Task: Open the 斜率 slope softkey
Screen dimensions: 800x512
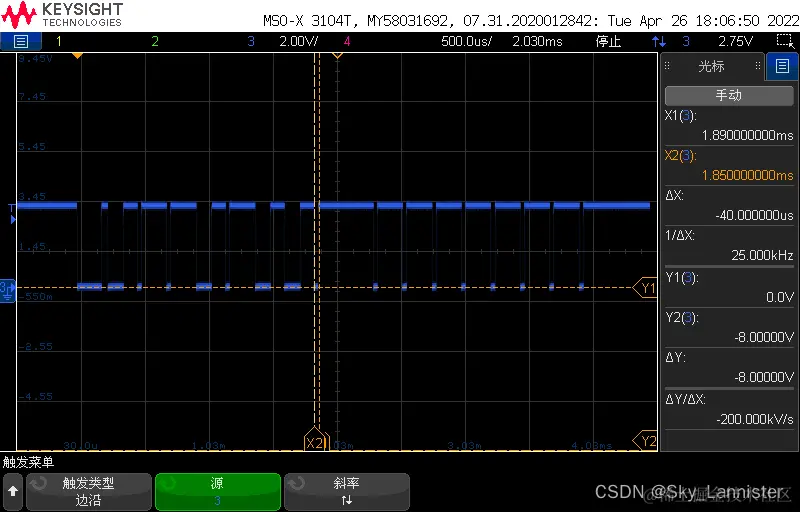Action: tap(346, 491)
